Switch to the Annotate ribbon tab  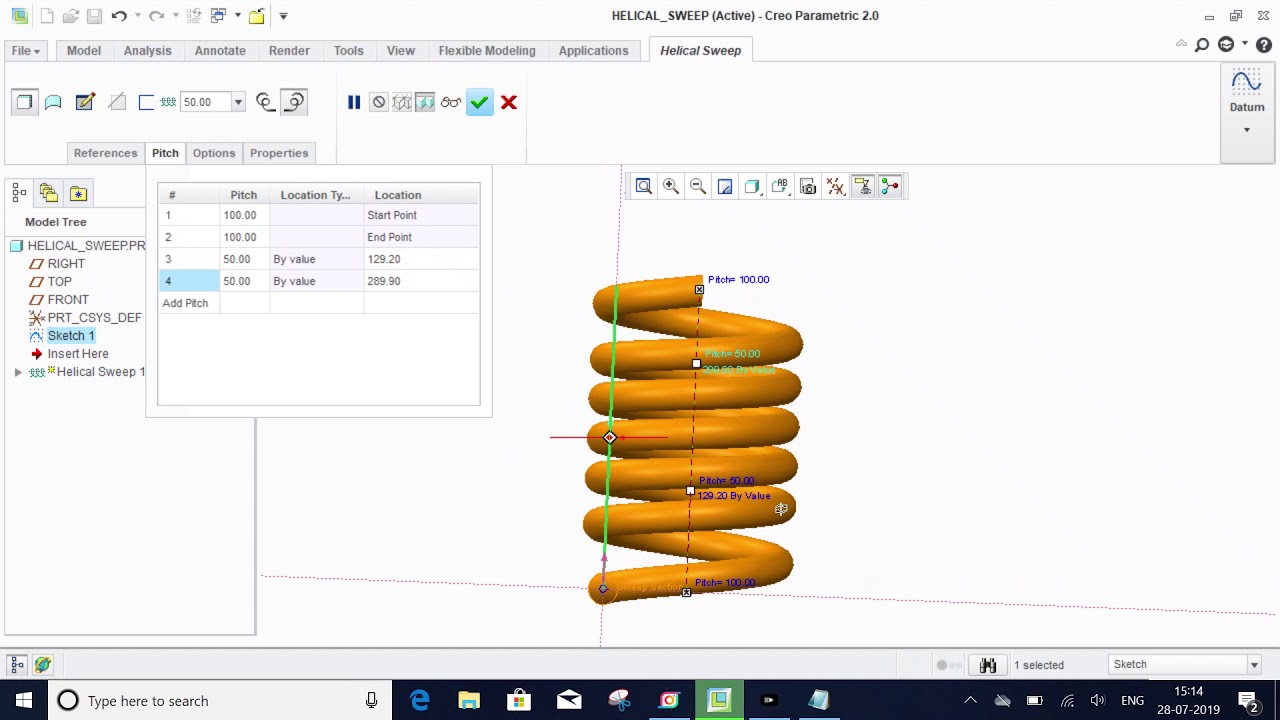[220, 50]
